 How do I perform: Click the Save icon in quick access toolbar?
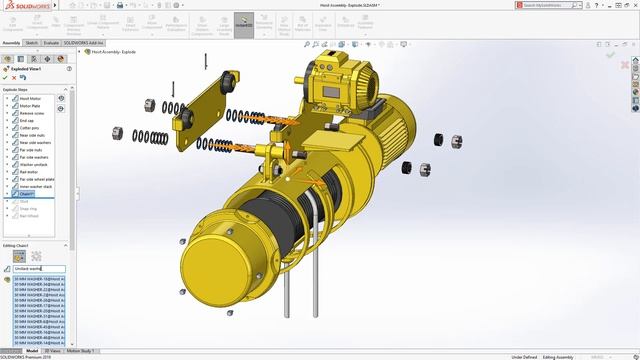(107, 5)
